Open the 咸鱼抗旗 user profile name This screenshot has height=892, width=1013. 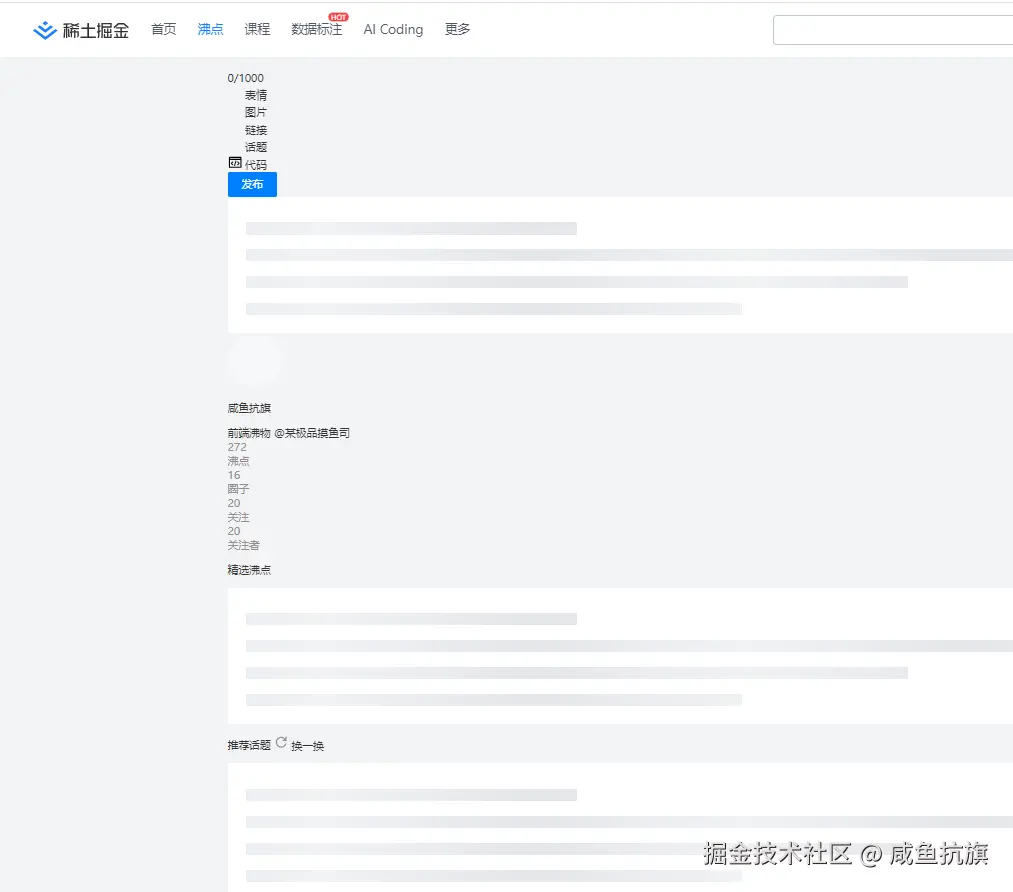tap(249, 408)
